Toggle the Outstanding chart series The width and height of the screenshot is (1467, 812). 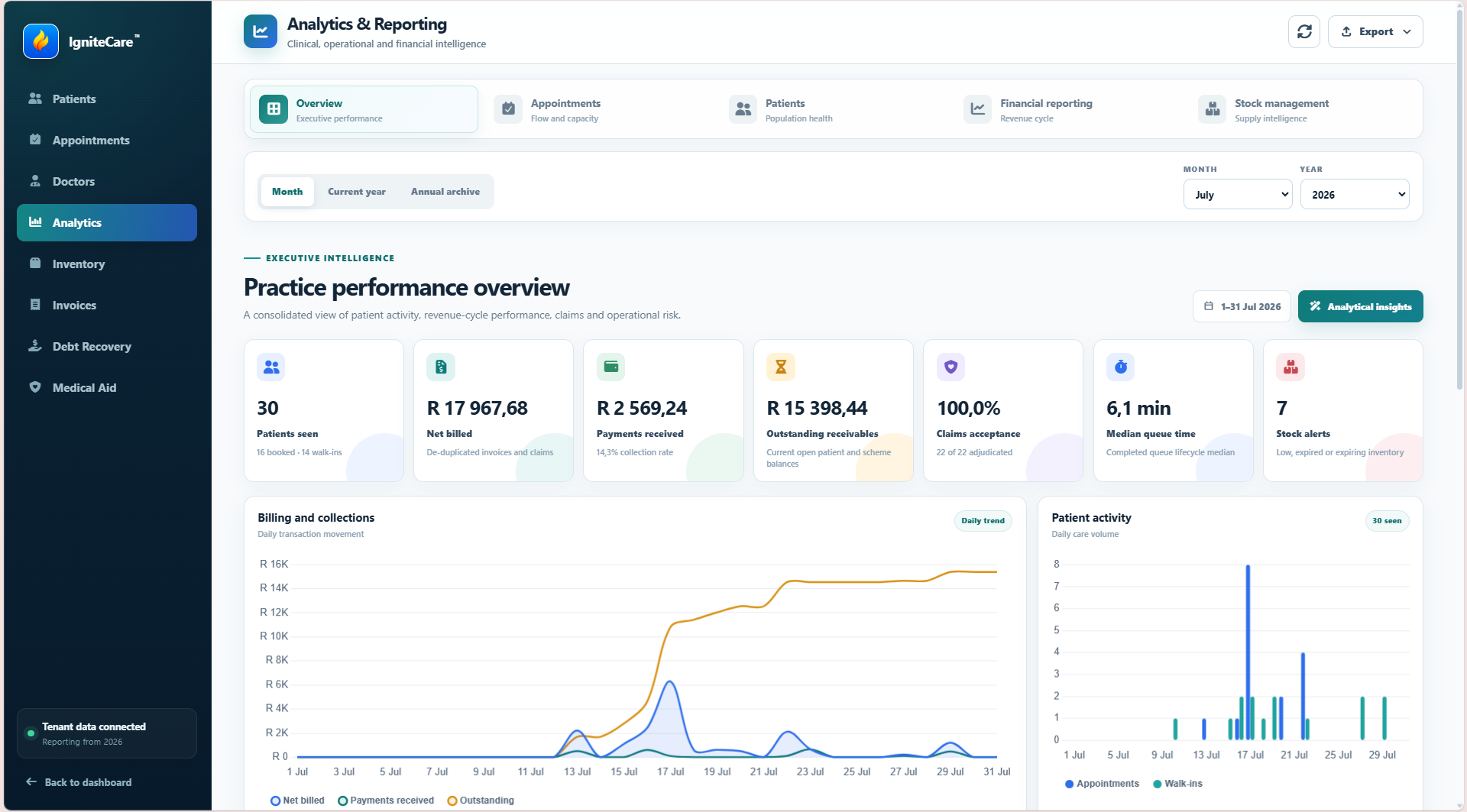(481, 801)
